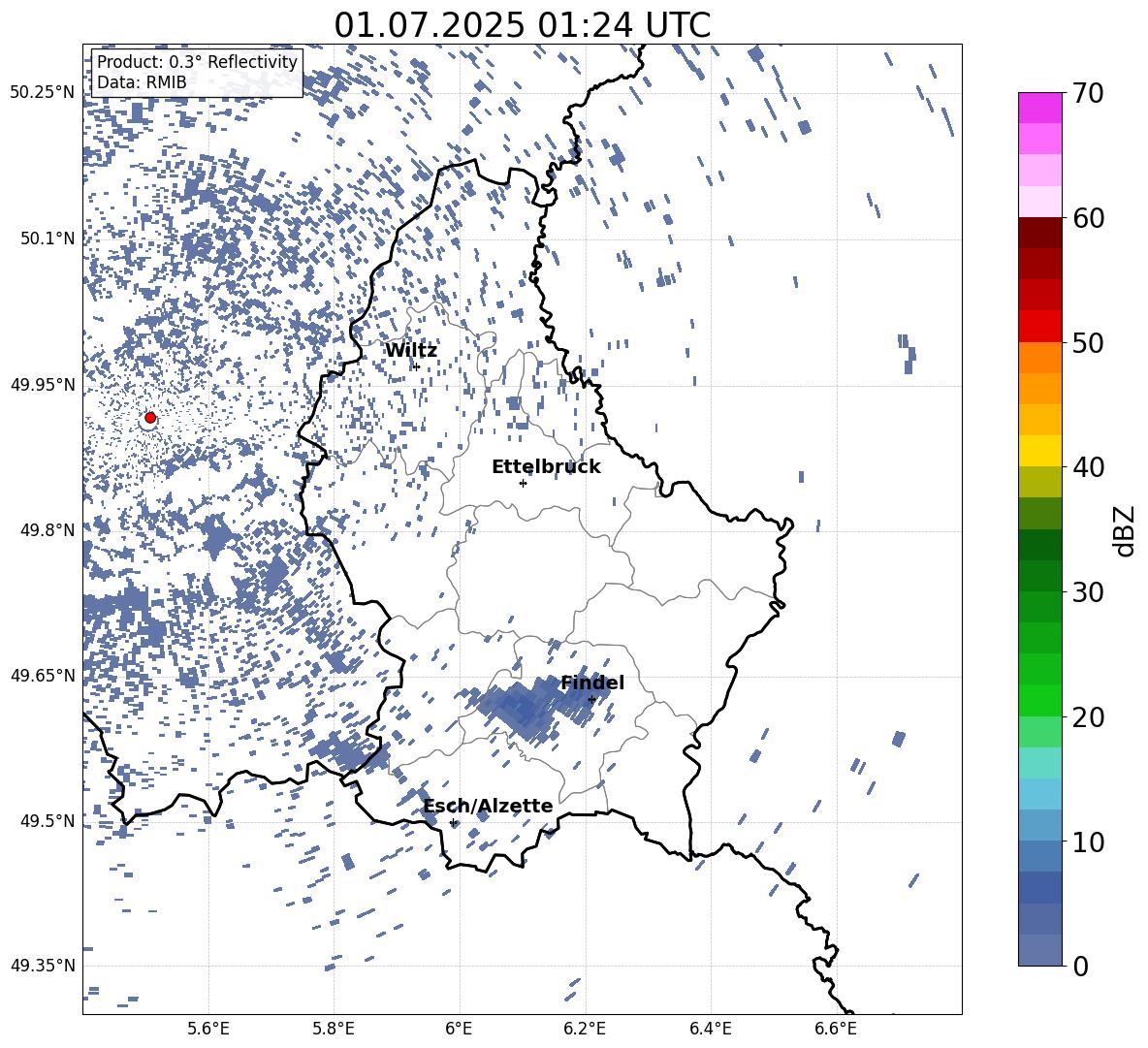Click the Wiltz location cross marker
Image resolution: width=1148 pixels, height=1048 pixels.
pyautogui.click(x=416, y=366)
